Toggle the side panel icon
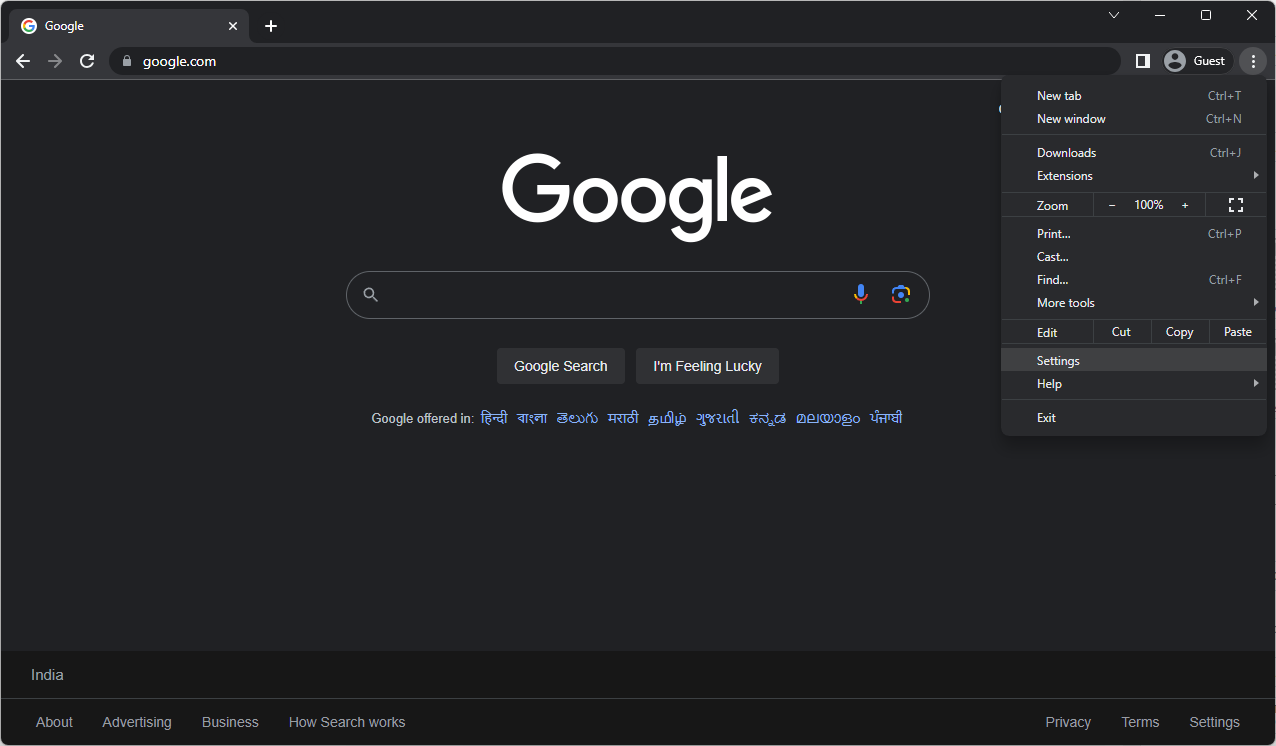Image resolution: width=1276 pixels, height=746 pixels. pyautogui.click(x=1142, y=61)
